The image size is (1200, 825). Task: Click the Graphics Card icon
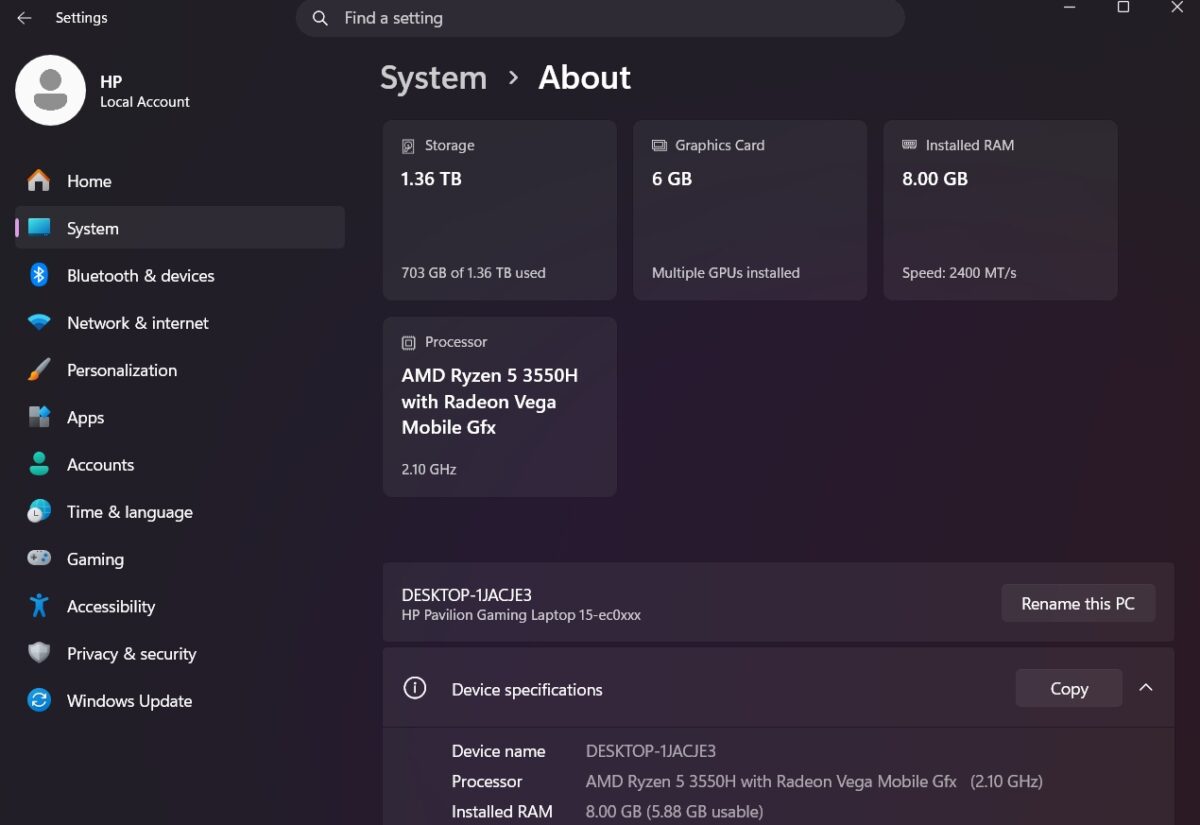click(659, 146)
